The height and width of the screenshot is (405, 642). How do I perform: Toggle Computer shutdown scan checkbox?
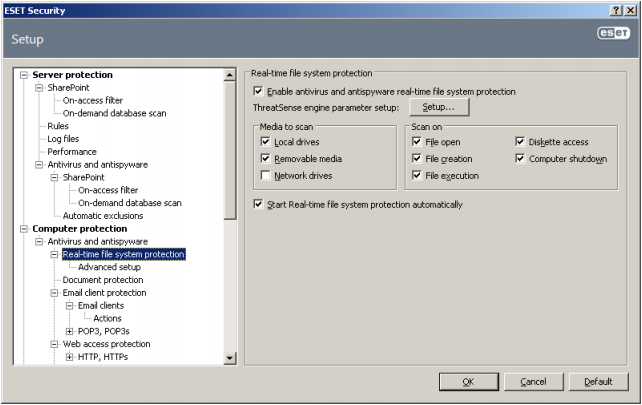520,158
